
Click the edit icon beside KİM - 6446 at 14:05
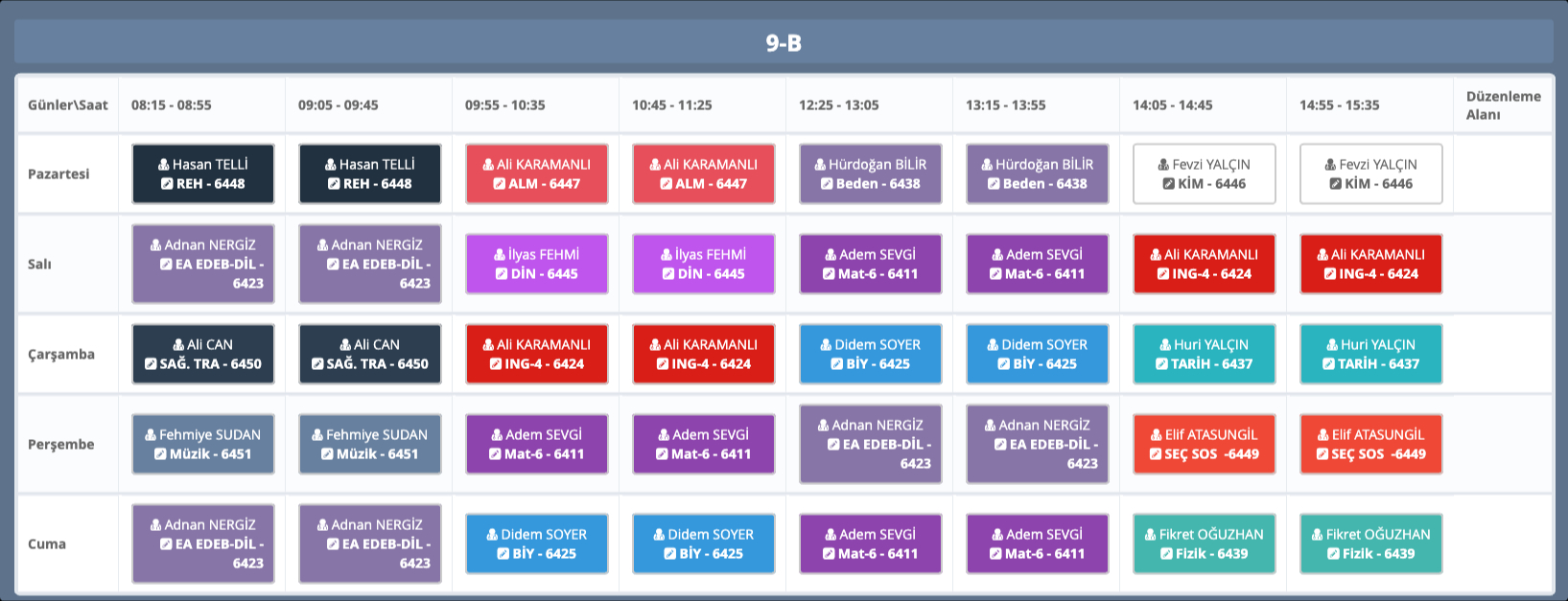click(1168, 184)
